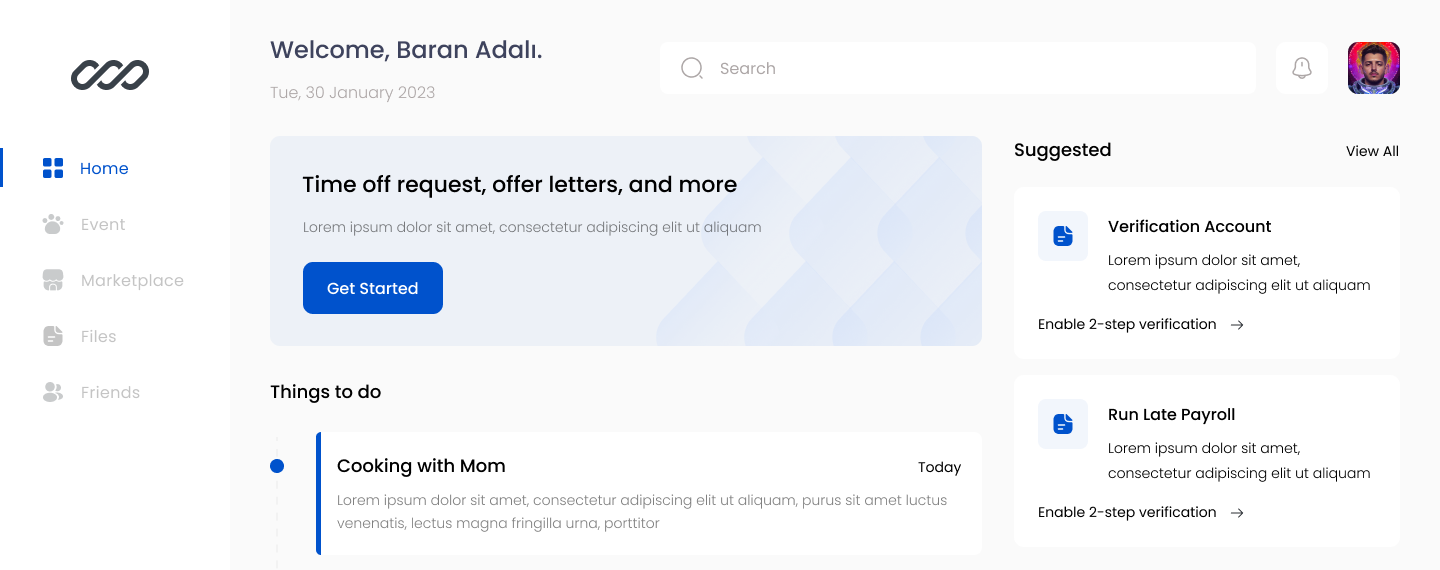1440x570 pixels.
Task: Click the Home grid icon
Action: pyautogui.click(x=53, y=168)
